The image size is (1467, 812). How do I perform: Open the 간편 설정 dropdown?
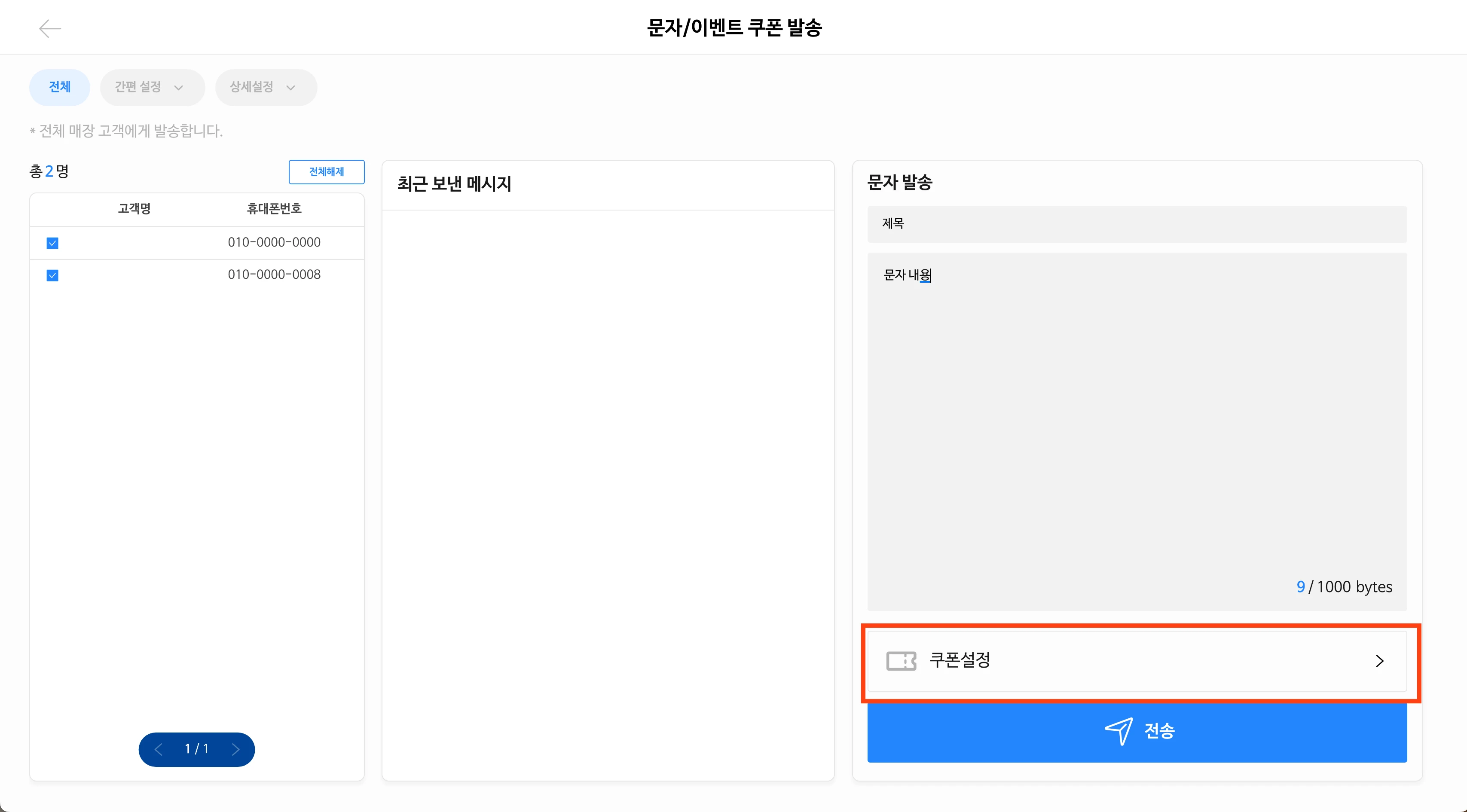tap(152, 87)
